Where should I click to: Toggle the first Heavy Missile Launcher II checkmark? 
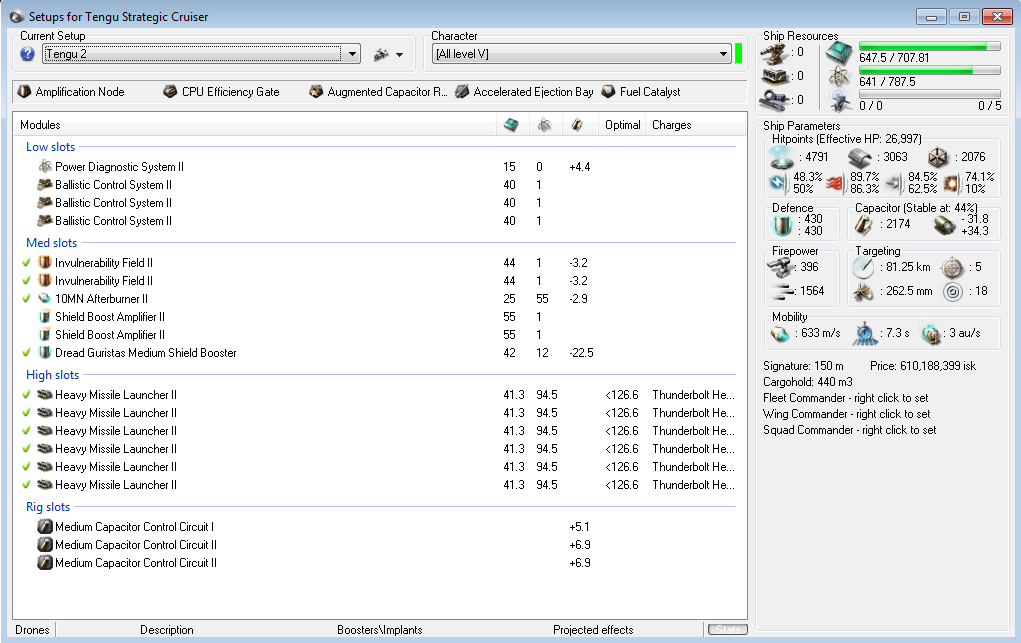26,395
